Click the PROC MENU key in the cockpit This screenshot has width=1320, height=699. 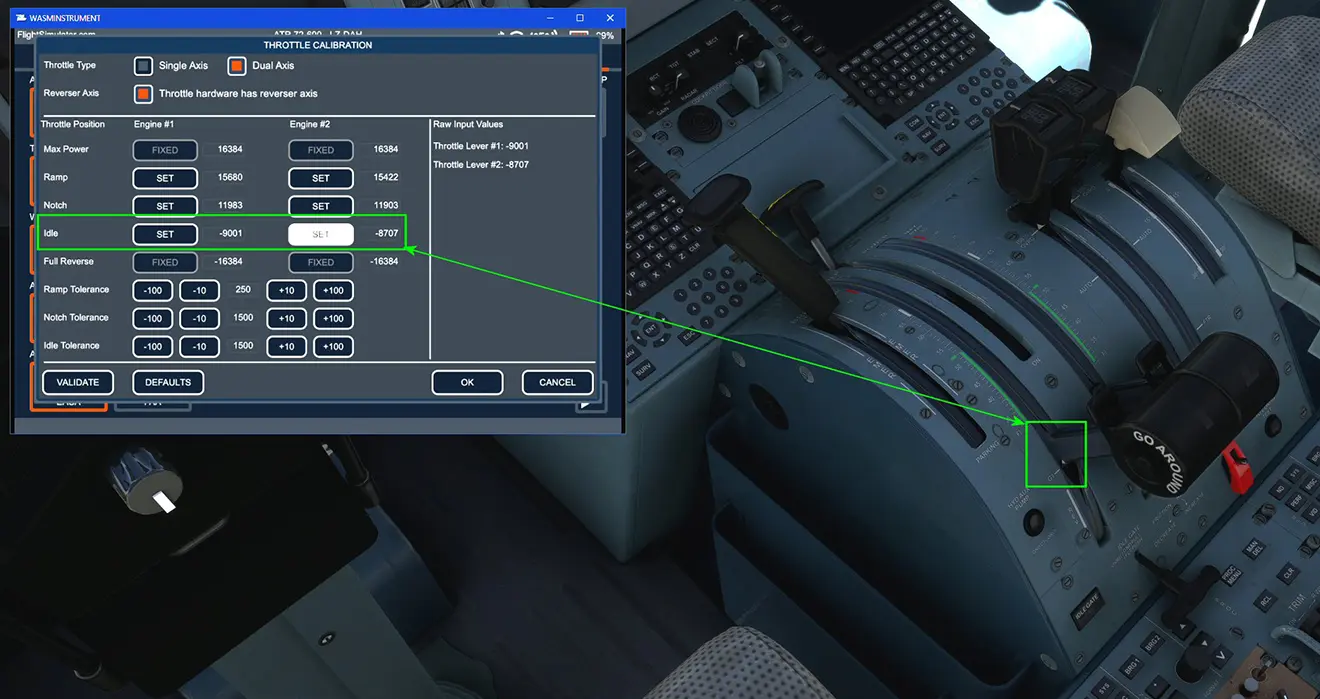pos(1232,575)
